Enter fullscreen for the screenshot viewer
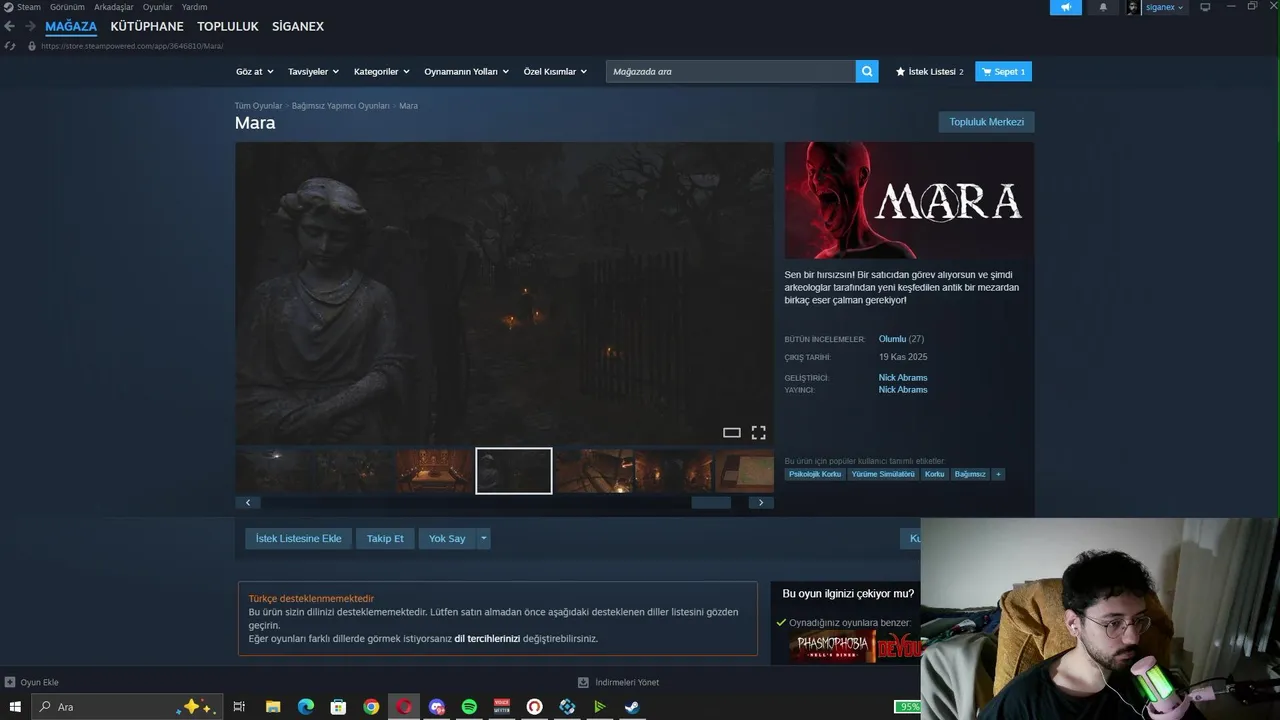Image resolution: width=1280 pixels, height=720 pixels. click(759, 433)
